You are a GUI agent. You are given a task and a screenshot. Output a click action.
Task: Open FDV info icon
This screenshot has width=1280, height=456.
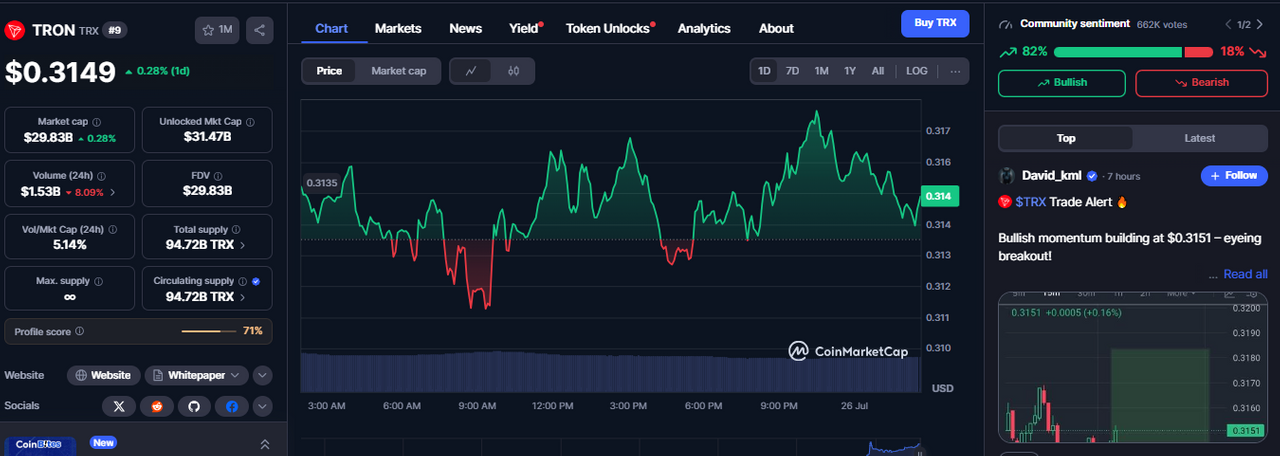[x=219, y=175]
